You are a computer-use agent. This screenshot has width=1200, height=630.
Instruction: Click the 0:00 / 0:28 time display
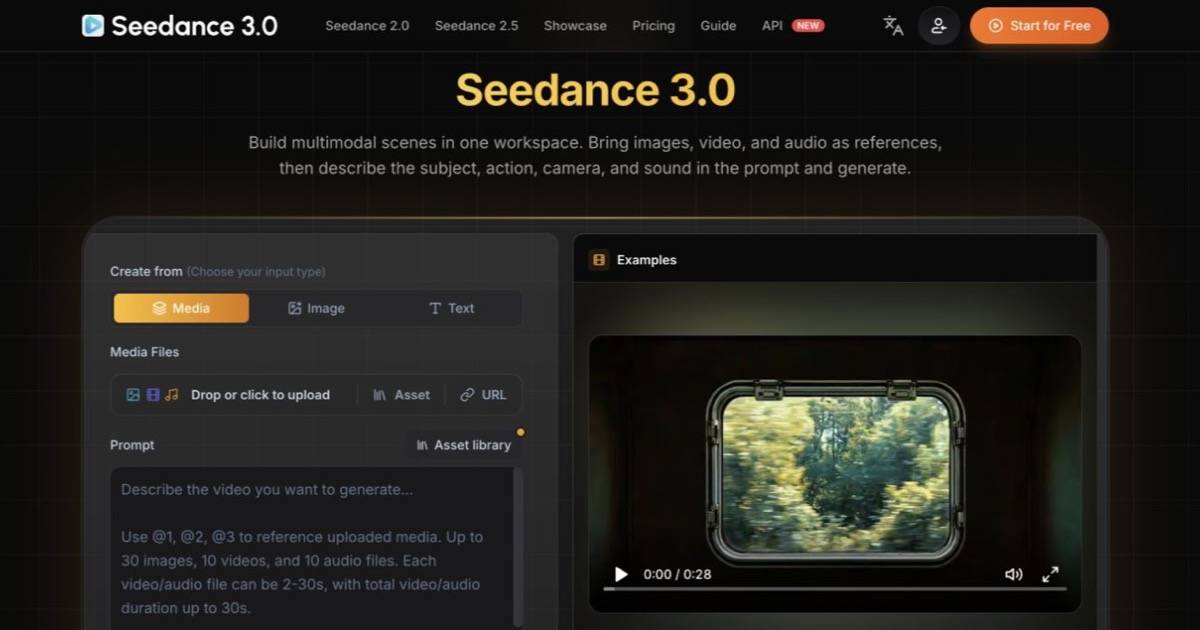point(677,574)
